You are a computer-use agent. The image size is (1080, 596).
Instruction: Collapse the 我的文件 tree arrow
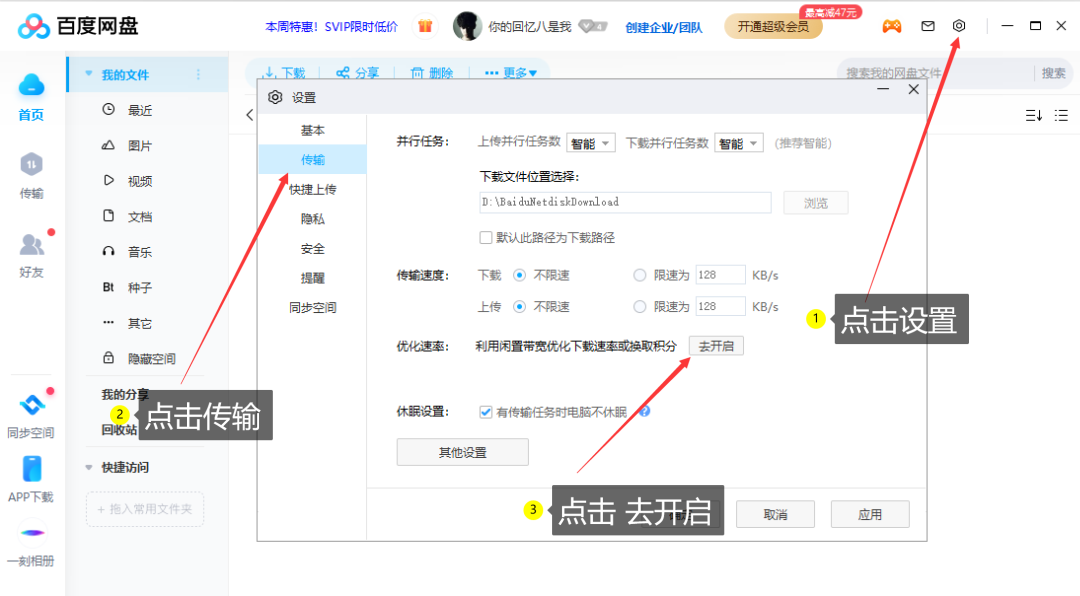click(x=88, y=74)
